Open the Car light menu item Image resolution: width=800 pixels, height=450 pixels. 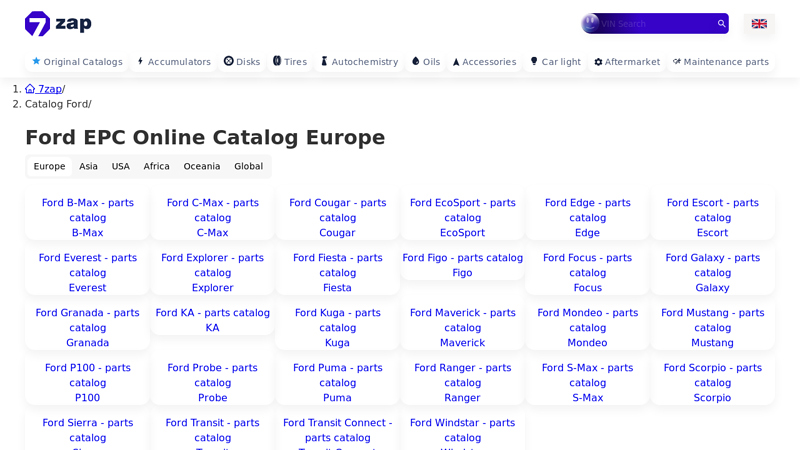(x=556, y=62)
